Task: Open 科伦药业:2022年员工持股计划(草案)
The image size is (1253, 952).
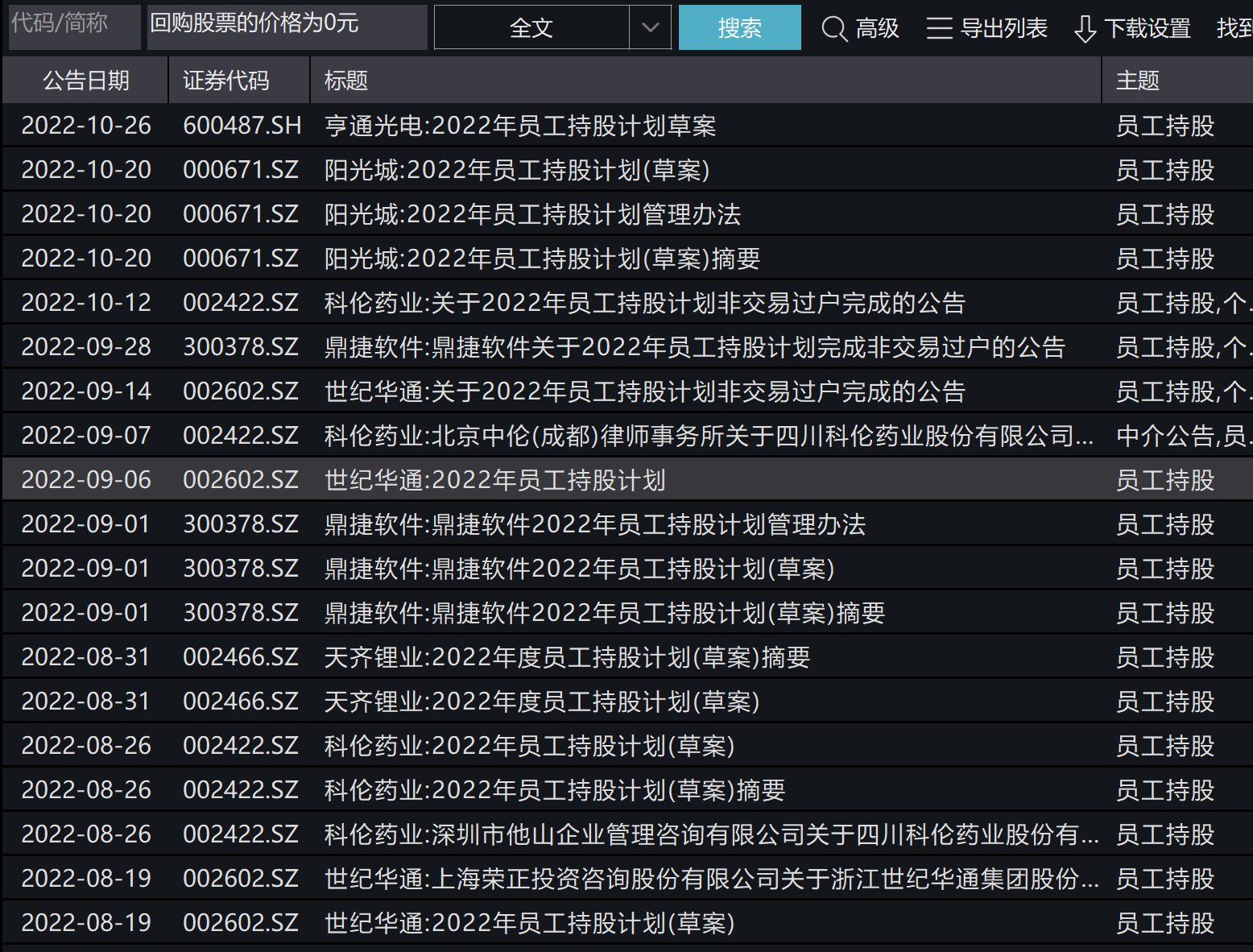Action: (530, 746)
